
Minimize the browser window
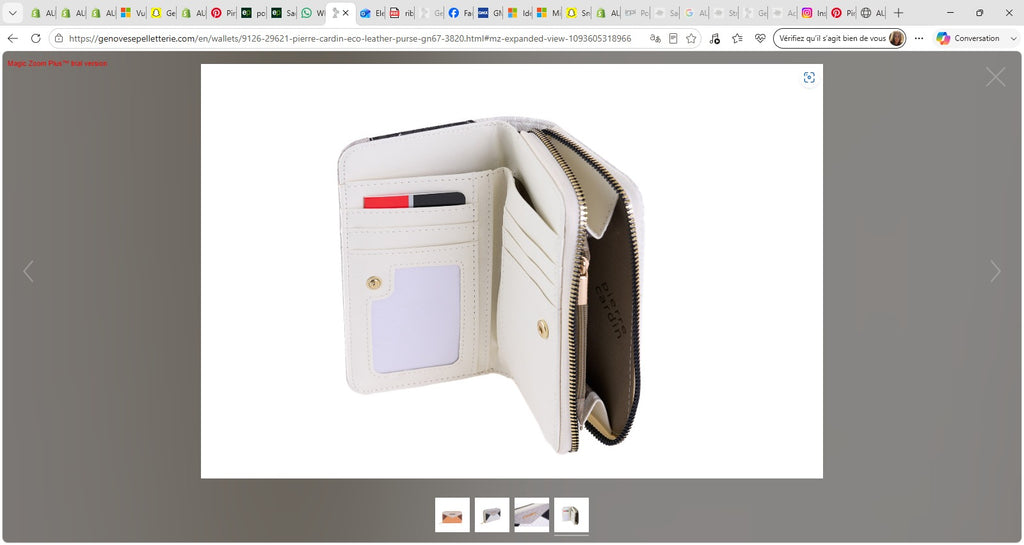click(950, 12)
